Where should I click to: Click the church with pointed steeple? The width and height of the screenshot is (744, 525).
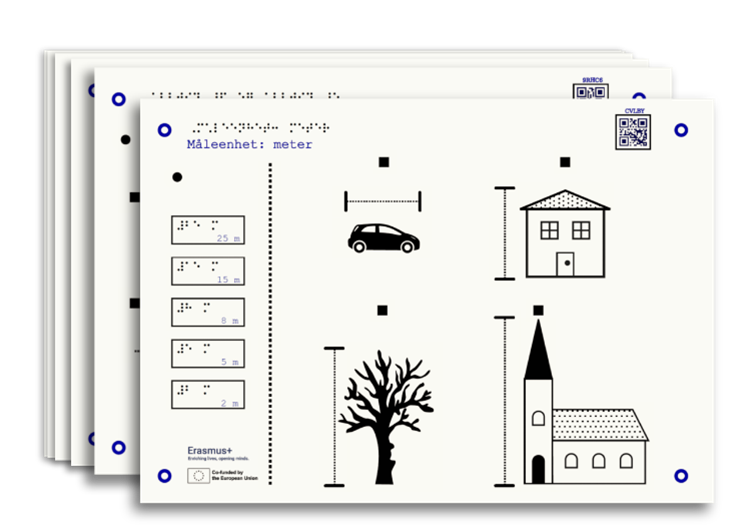[586, 402]
